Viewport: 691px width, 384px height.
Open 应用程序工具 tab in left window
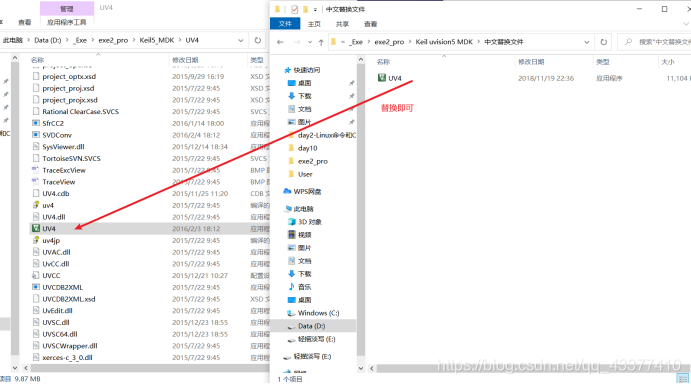click(67, 22)
